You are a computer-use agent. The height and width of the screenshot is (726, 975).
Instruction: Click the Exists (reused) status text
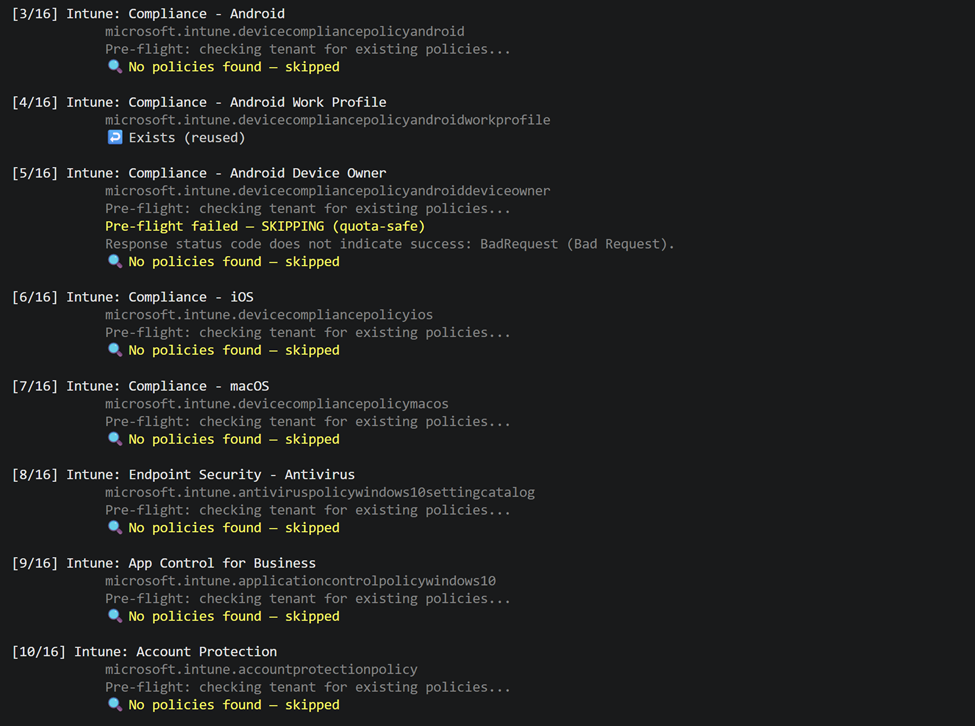(x=187, y=138)
